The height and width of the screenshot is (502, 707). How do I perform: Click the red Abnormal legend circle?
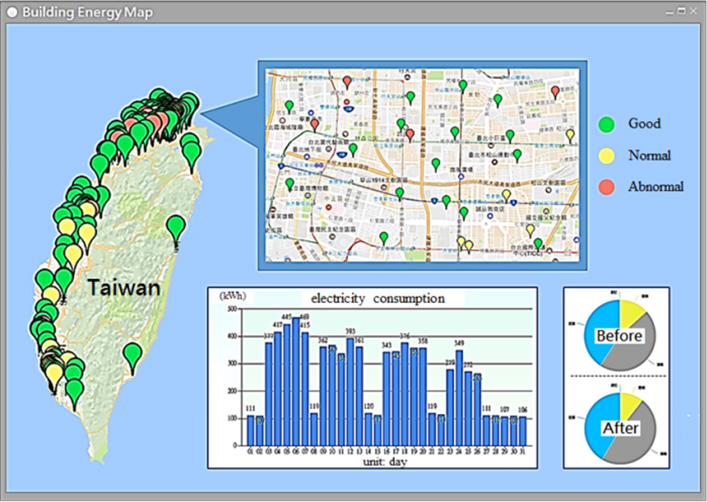pos(606,187)
